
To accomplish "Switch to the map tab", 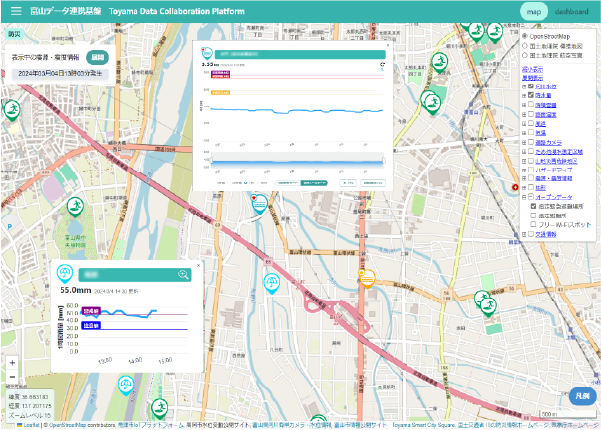I will (534, 11).
